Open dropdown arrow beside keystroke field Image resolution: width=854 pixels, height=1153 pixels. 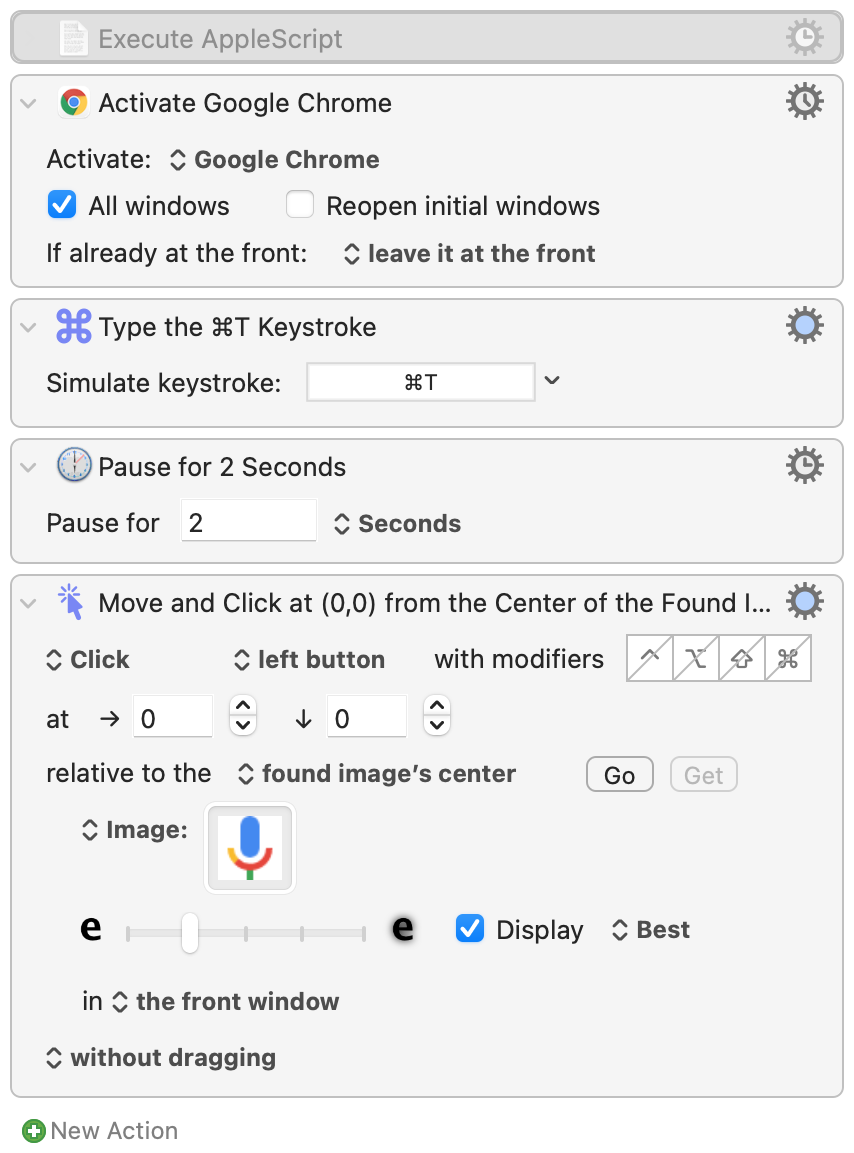pos(552,380)
